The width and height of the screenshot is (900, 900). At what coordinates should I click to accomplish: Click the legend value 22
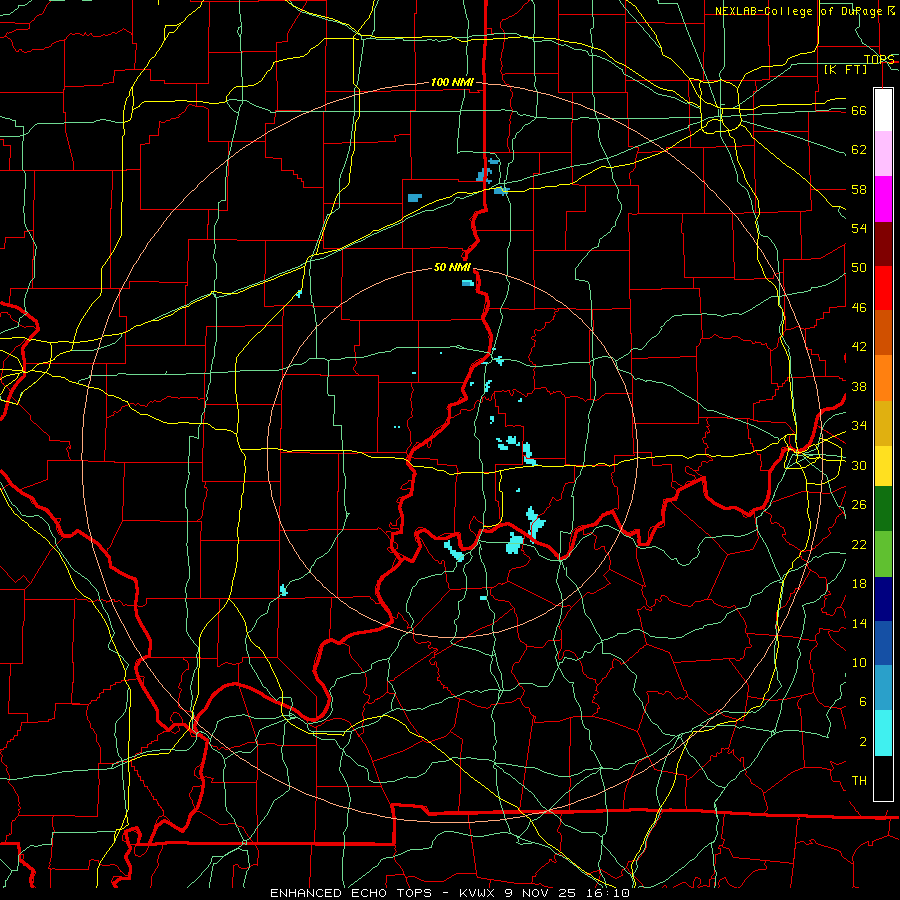859,544
